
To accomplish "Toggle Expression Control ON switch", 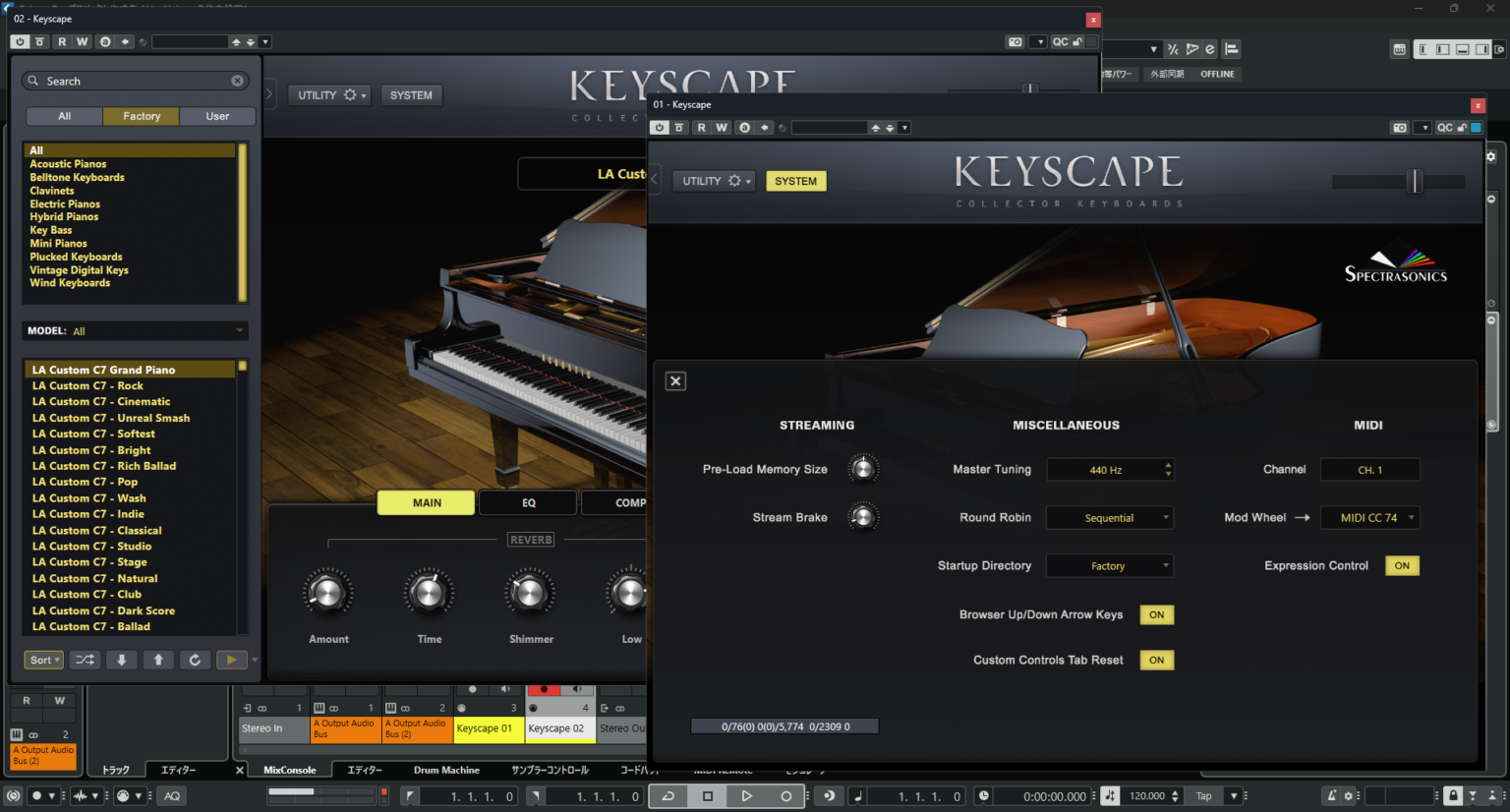I will click(x=1401, y=565).
